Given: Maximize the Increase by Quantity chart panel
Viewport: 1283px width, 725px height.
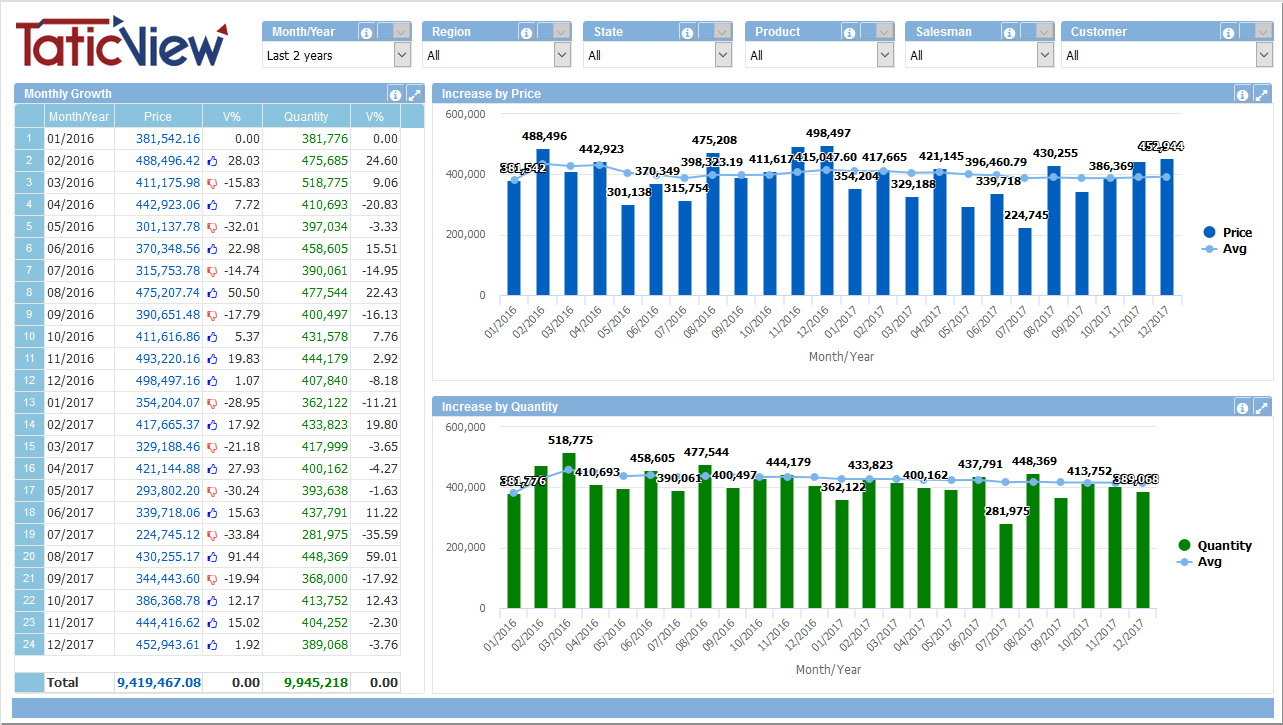Looking at the screenshot, I should (1261, 406).
